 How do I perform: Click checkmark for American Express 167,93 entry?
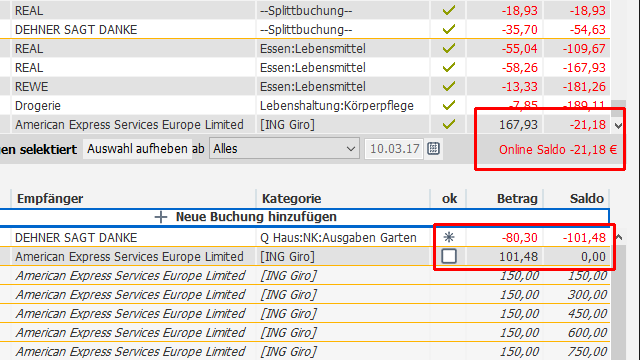pyautogui.click(x=449, y=124)
